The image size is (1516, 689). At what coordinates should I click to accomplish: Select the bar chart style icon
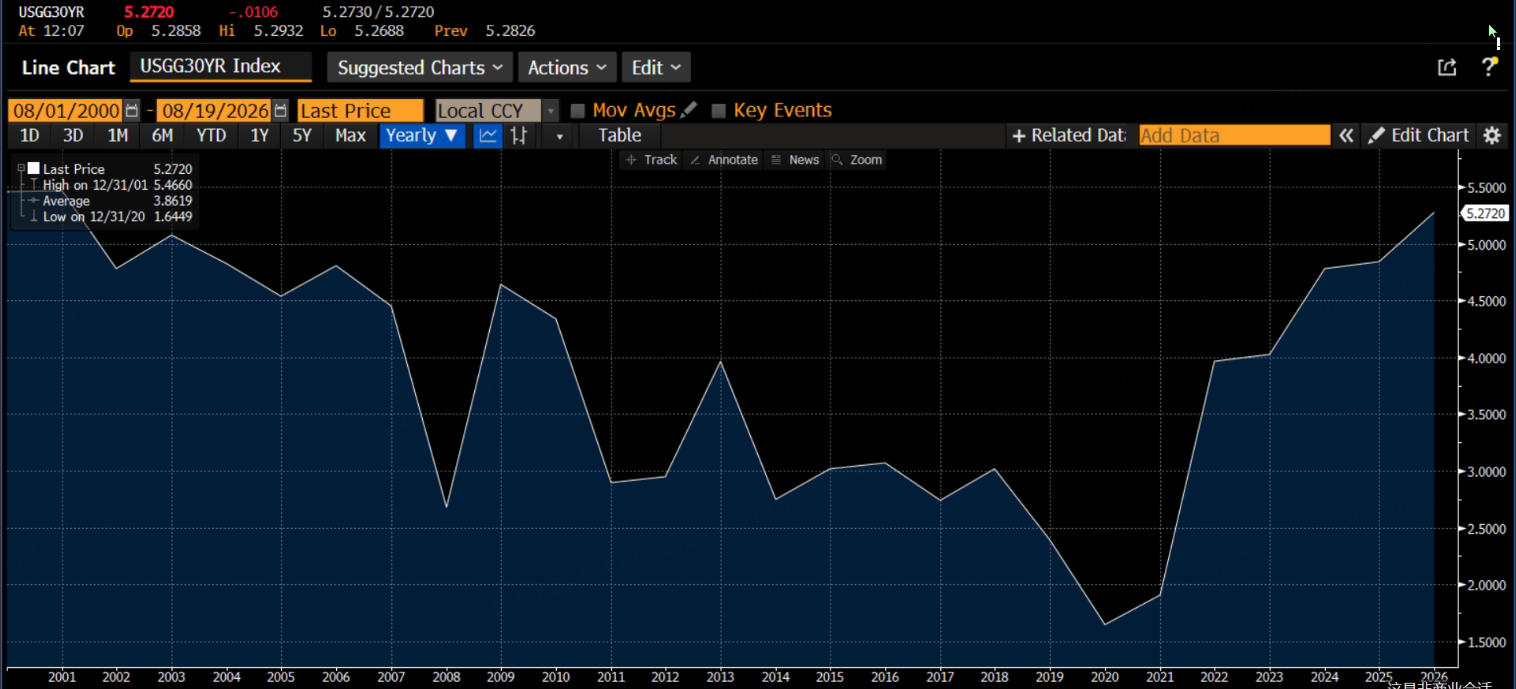519,136
